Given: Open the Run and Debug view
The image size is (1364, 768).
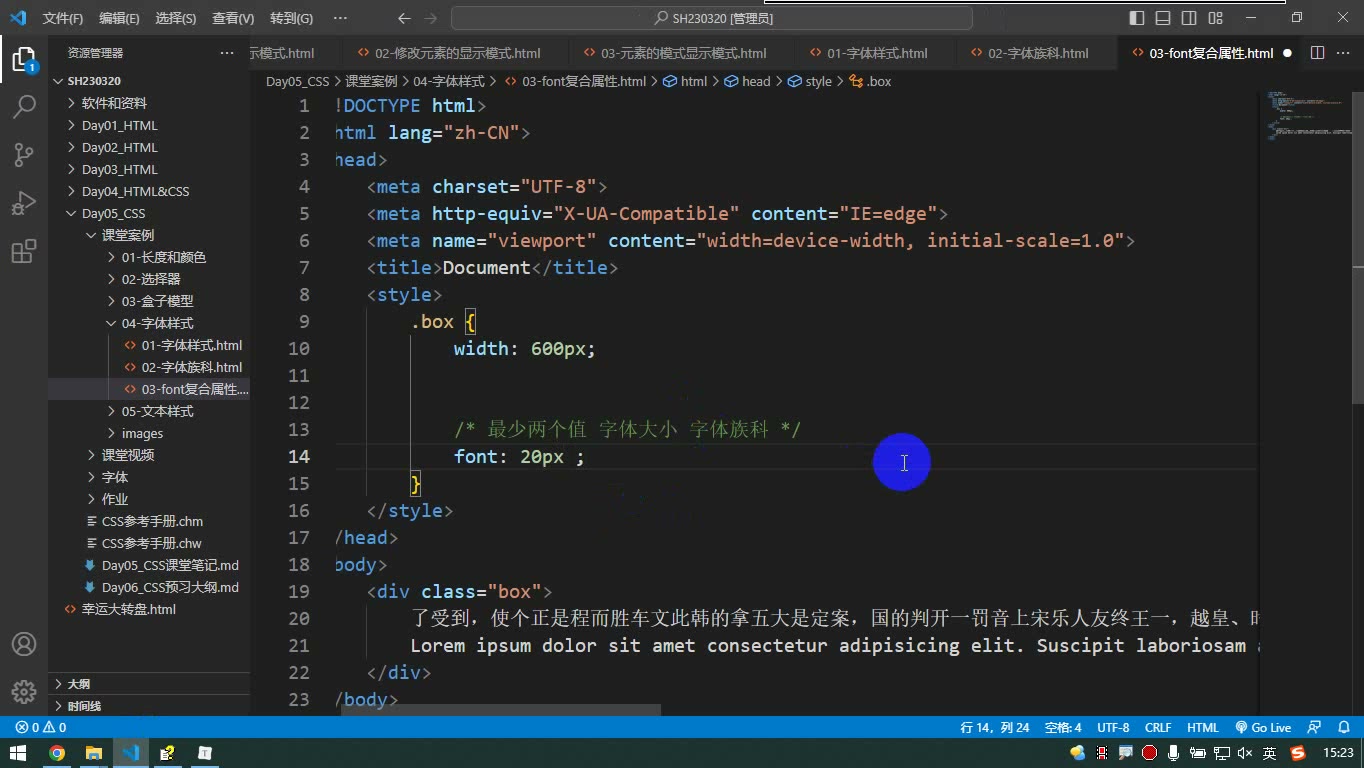Looking at the screenshot, I should (23, 203).
